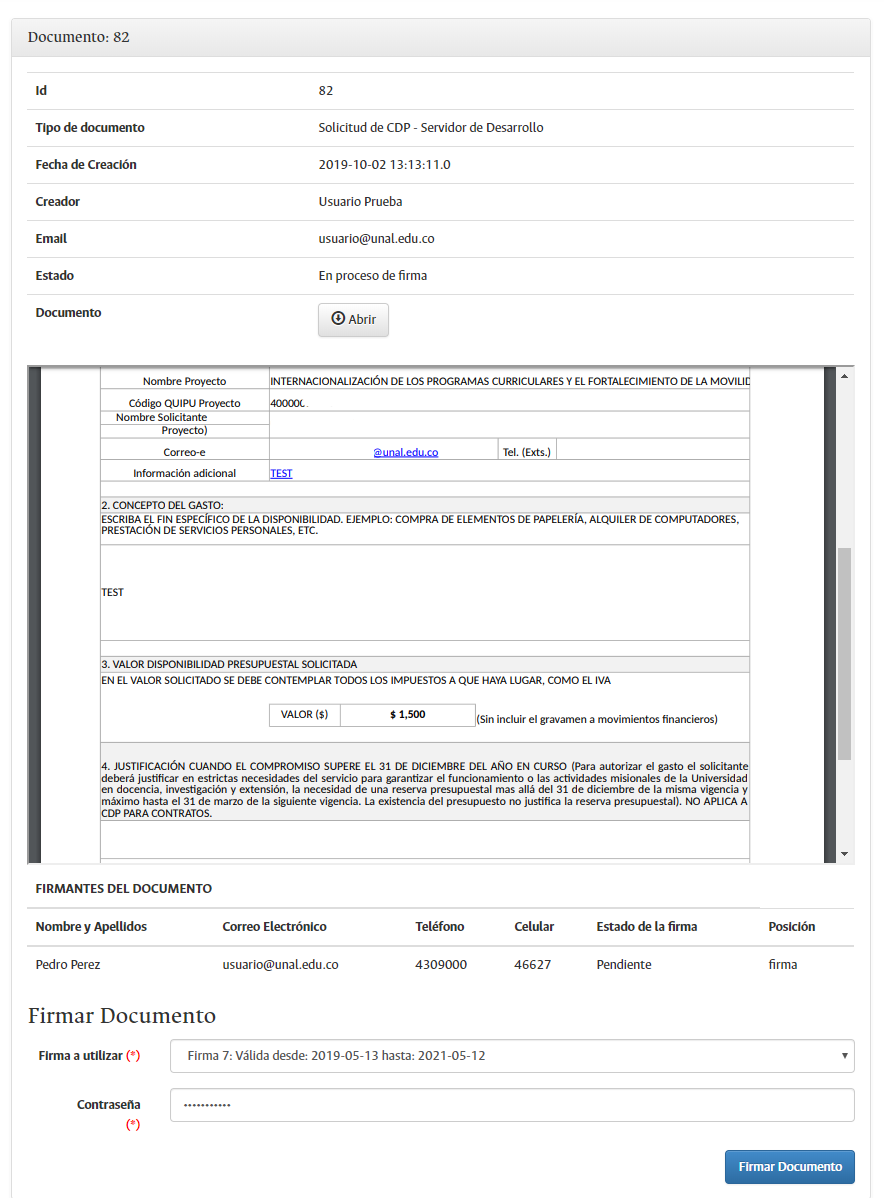Click the Id value 82
The height and width of the screenshot is (1198, 884).
pos(325,91)
